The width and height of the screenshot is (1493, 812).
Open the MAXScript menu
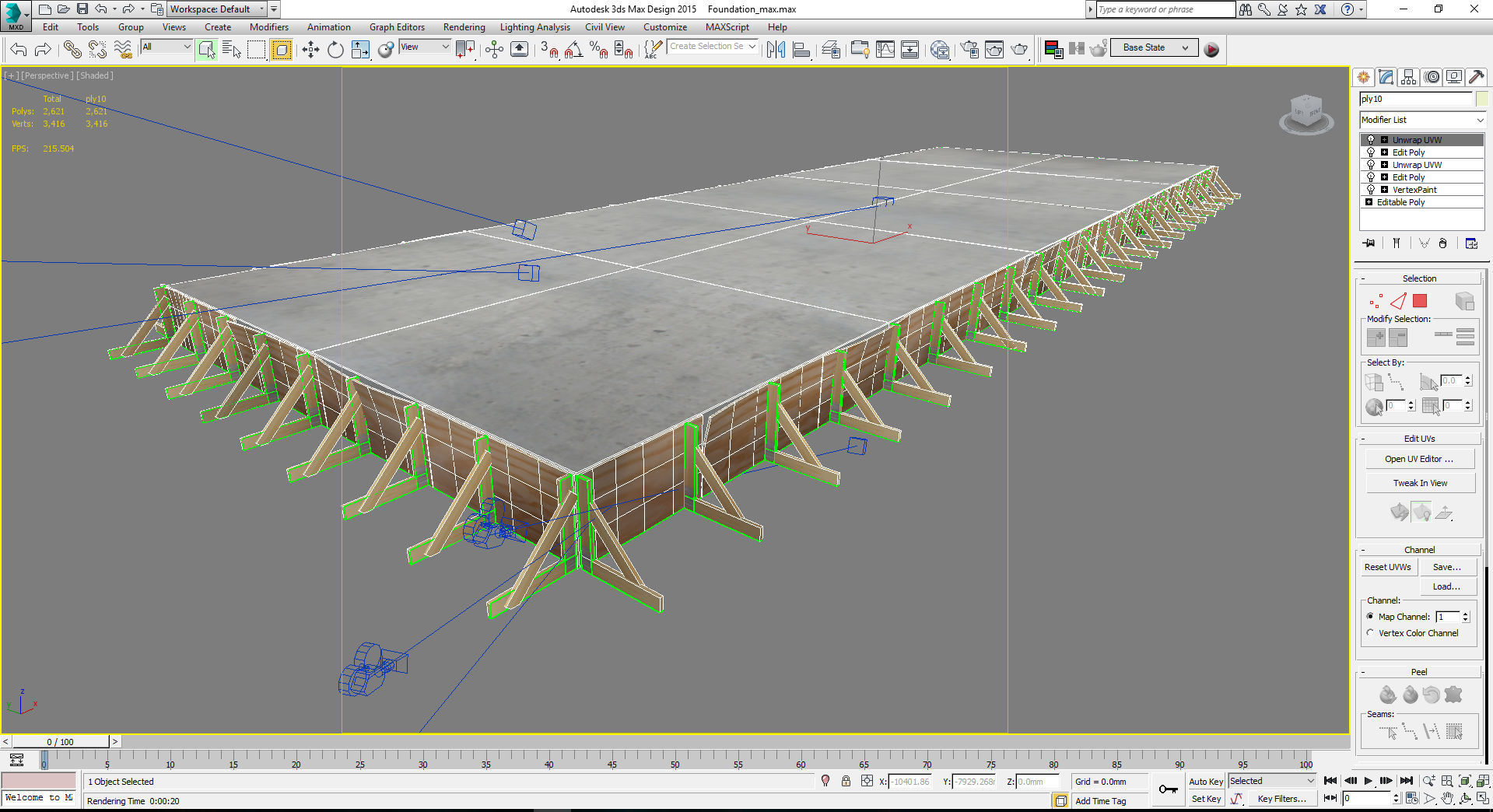[x=727, y=27]
